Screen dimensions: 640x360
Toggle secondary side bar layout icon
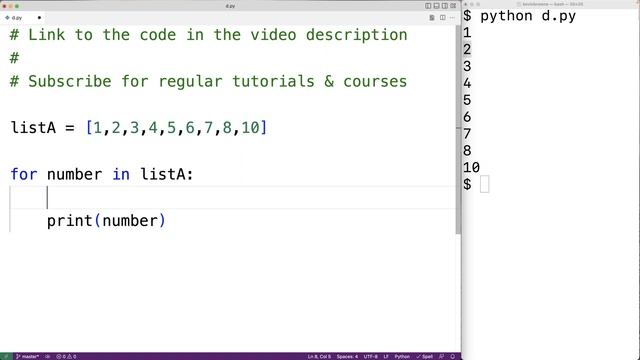444,6
